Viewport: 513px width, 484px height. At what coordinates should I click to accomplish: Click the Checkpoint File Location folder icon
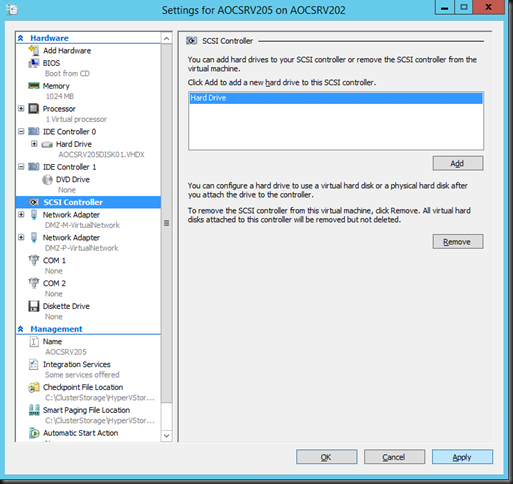pyautogui.click(x=34, y=387)
